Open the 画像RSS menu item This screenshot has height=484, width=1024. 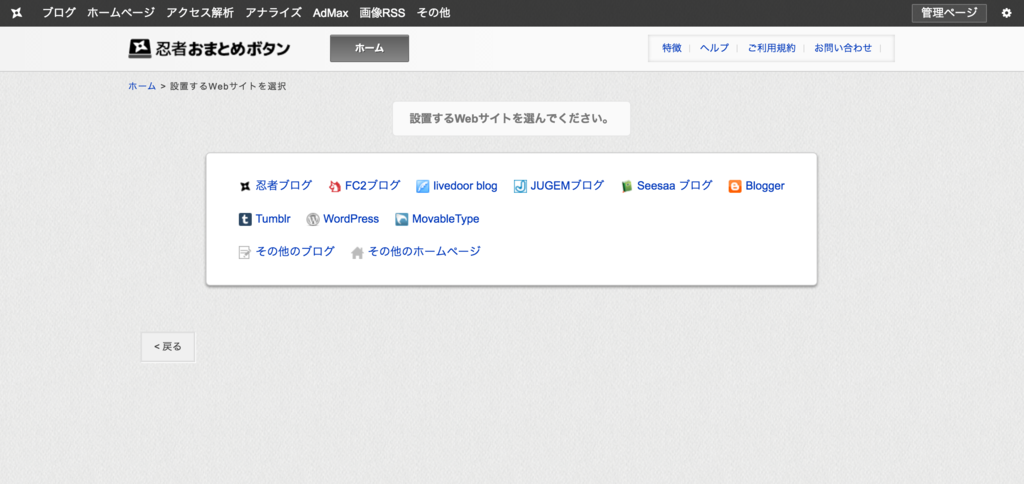pyautogui.click(x=382, y=12)
